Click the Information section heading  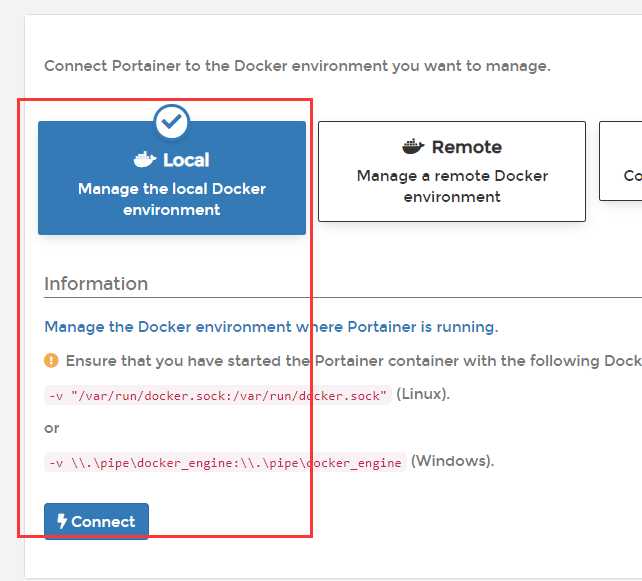96,284
